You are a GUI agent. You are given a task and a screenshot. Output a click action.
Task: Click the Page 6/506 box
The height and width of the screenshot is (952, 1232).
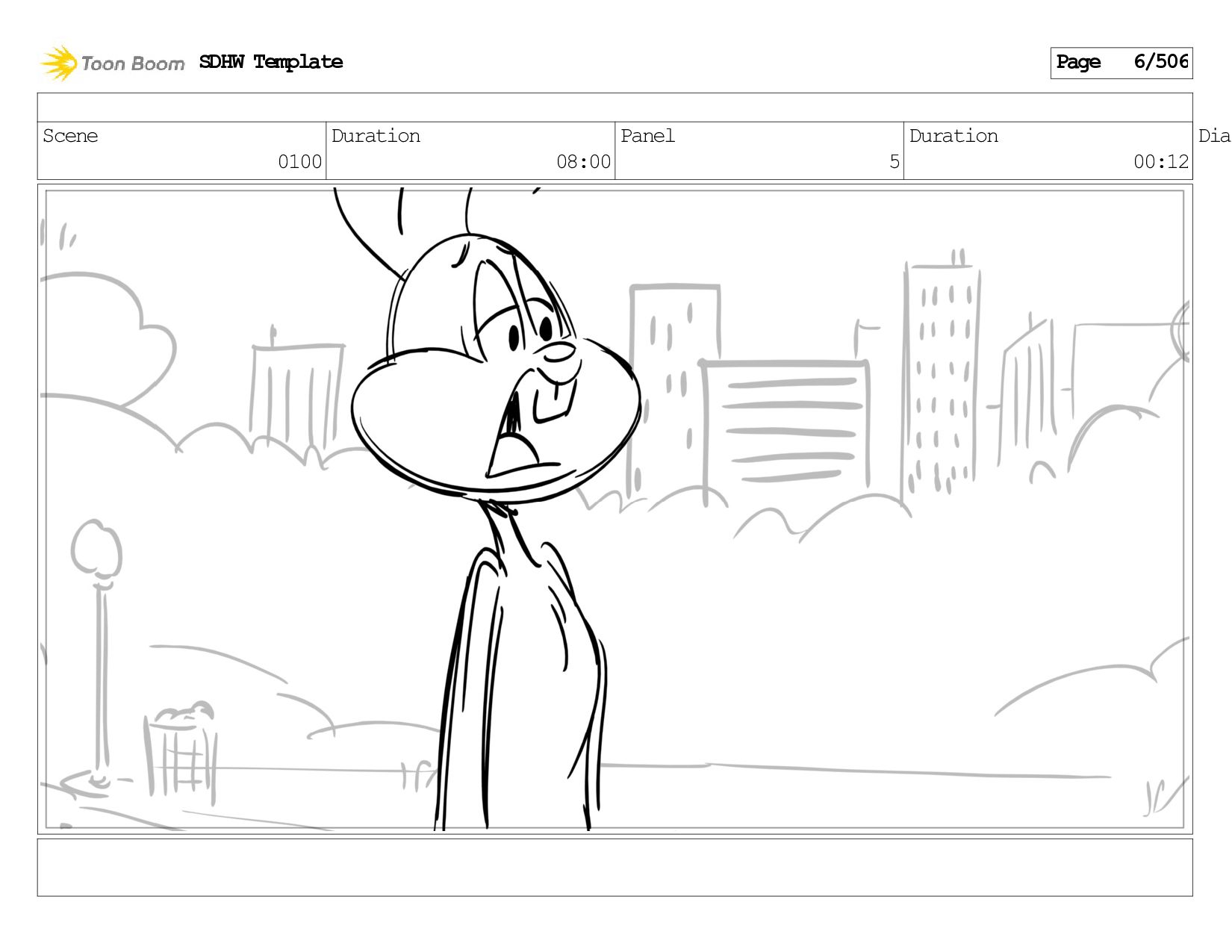pos(1121,63)
